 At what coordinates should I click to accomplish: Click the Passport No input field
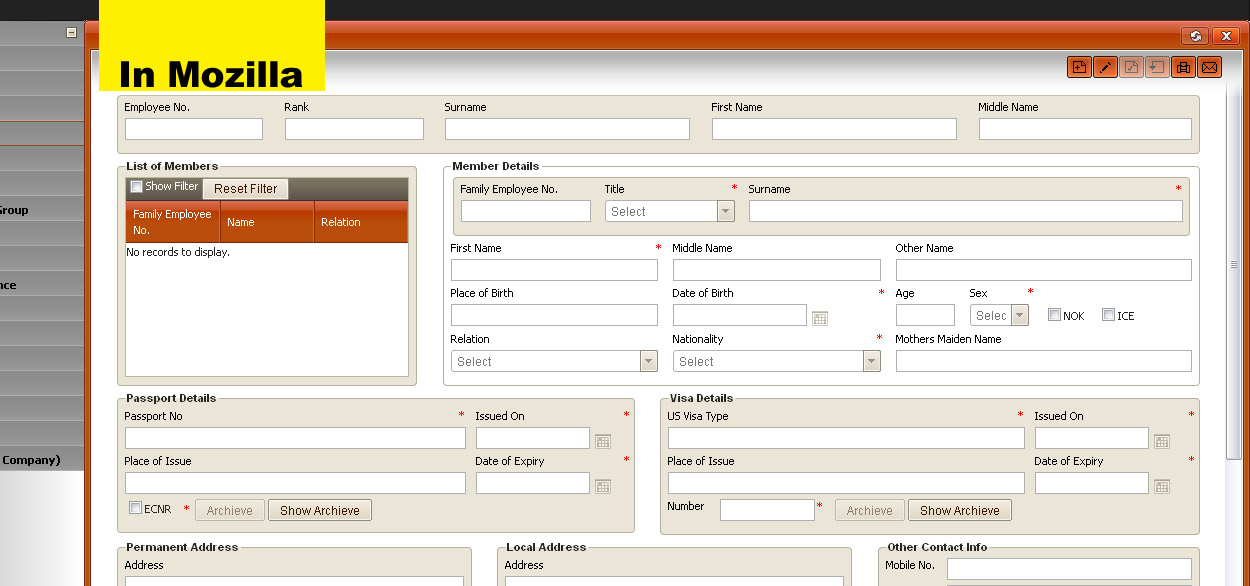(295, 438)
